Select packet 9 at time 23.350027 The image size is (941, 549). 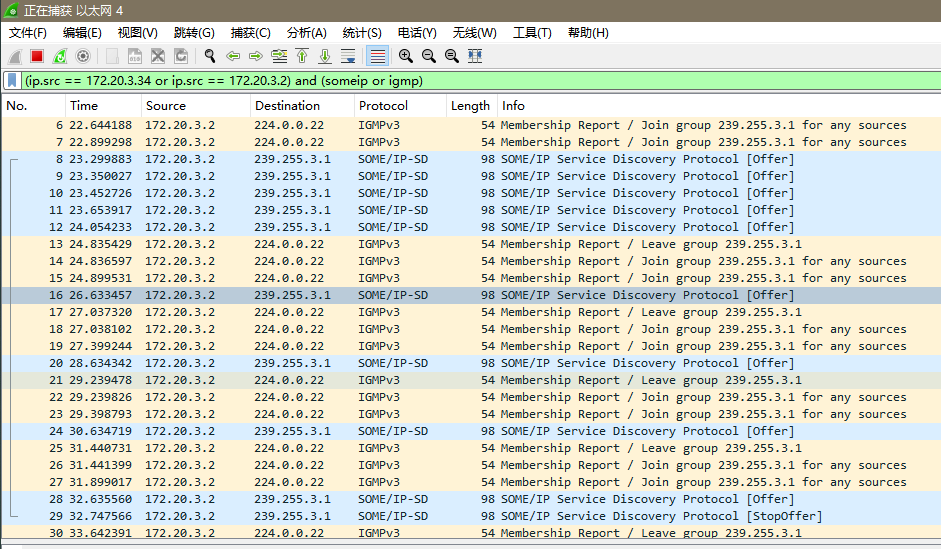click(x=471, y=176)
